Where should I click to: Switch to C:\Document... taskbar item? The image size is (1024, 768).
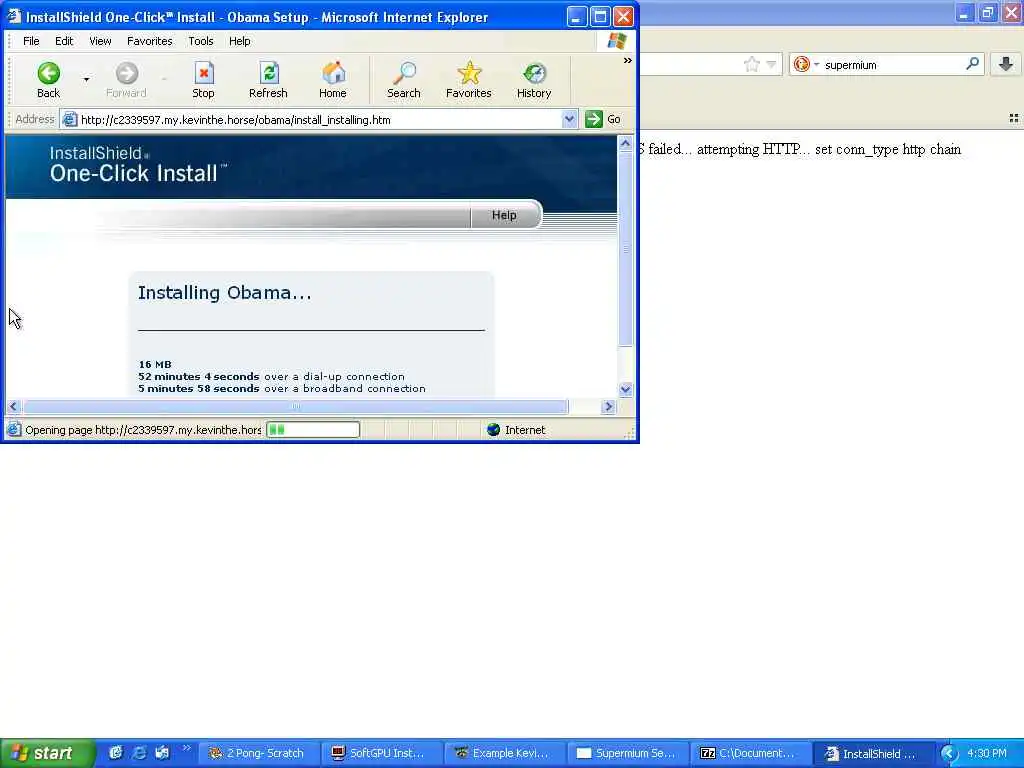click(750, 754)
